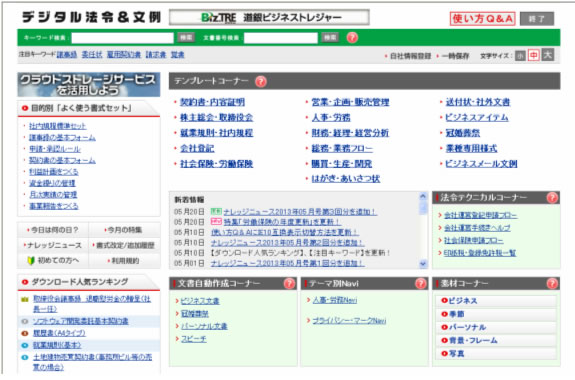Screen dimensions: 575x380
Task: Open 利用規約 menu item
Action: 124,260
